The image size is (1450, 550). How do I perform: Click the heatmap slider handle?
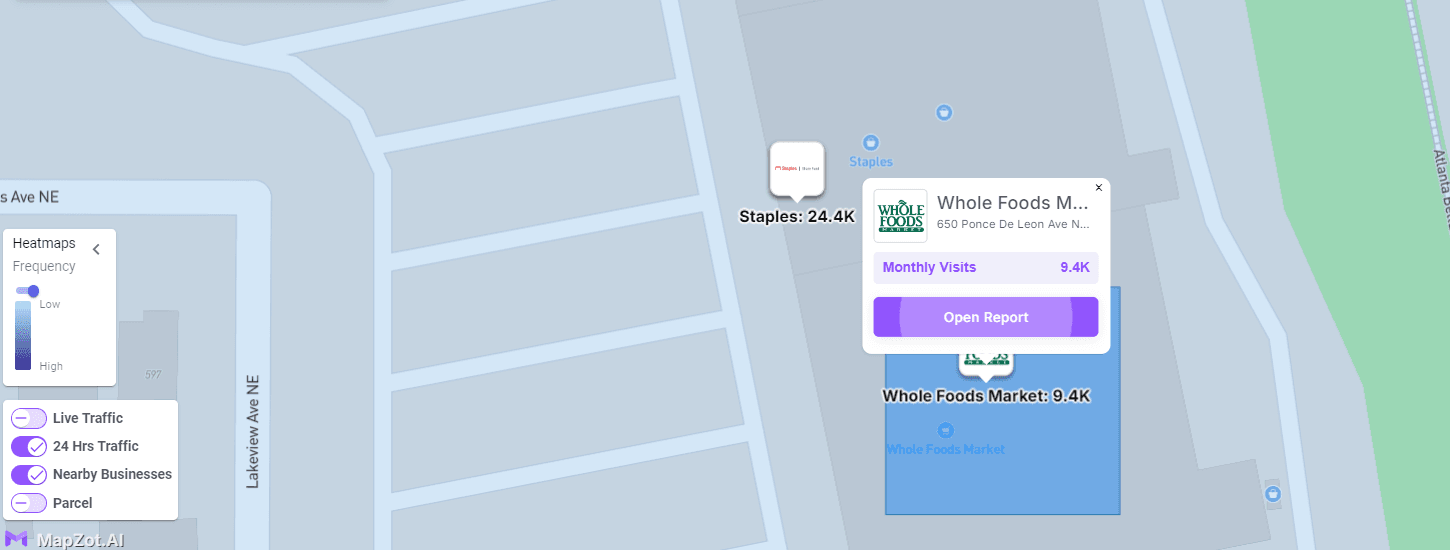pyautogui.click(x=33, y=291)
